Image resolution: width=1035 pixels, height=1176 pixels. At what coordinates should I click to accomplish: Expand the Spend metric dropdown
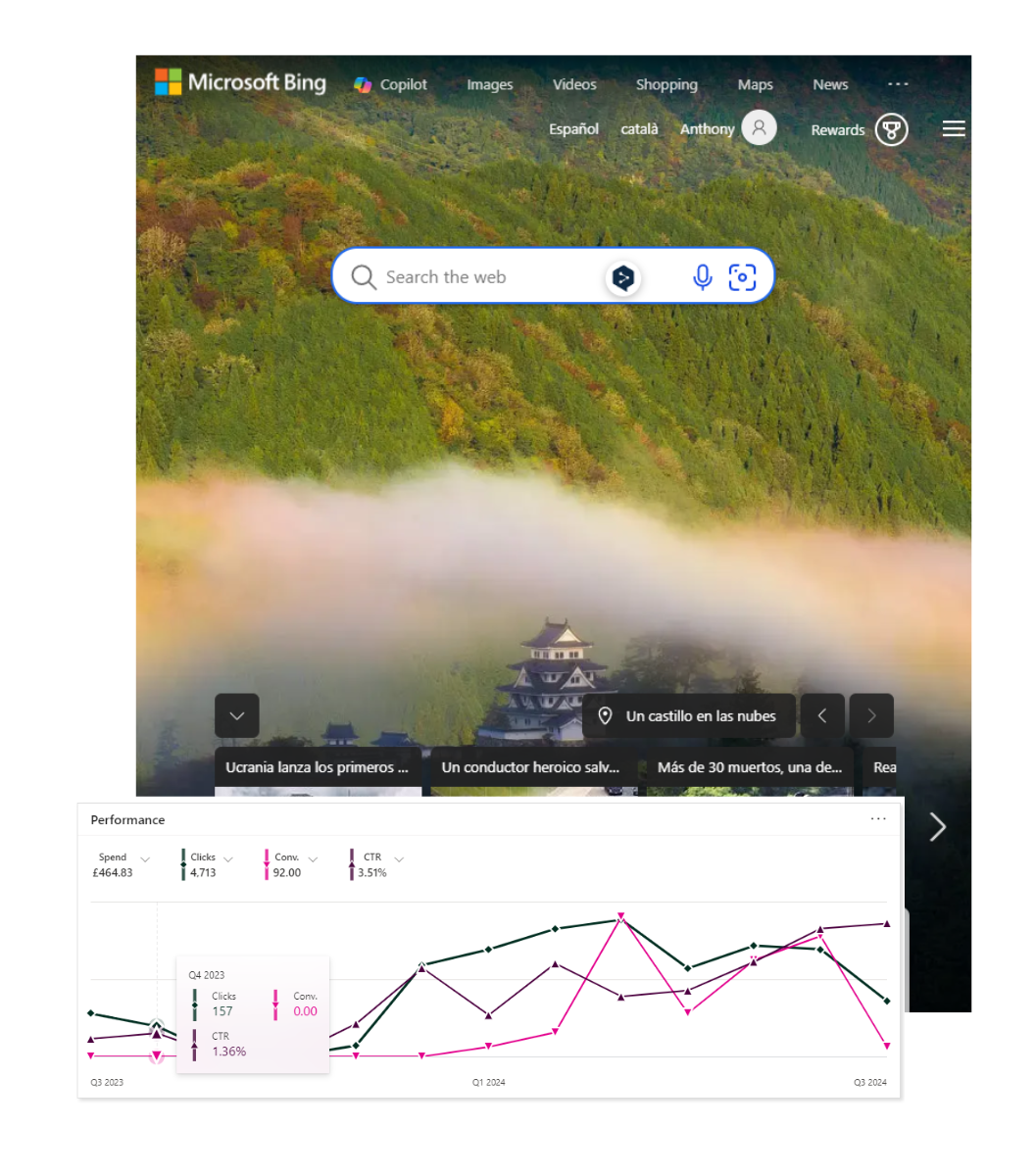click(145, 859)
